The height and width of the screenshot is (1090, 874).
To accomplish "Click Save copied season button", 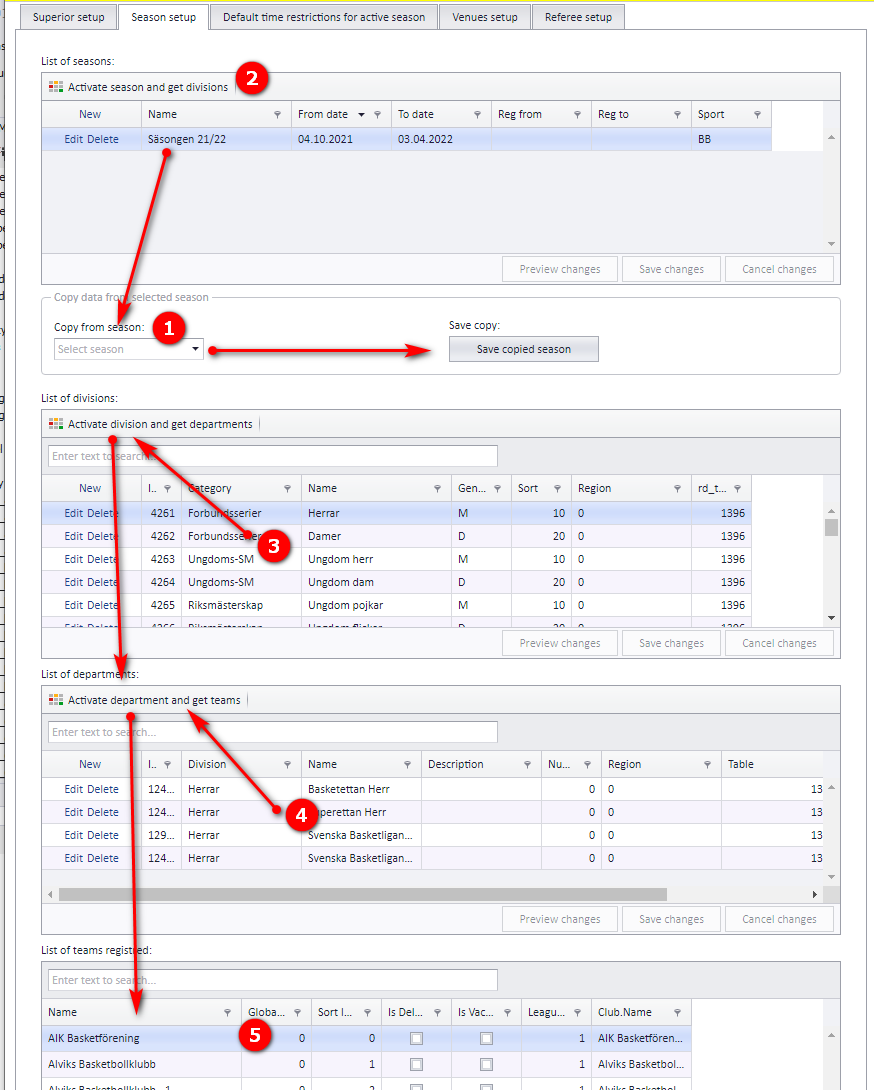I will pyautogui.click(x=524, y=349).
